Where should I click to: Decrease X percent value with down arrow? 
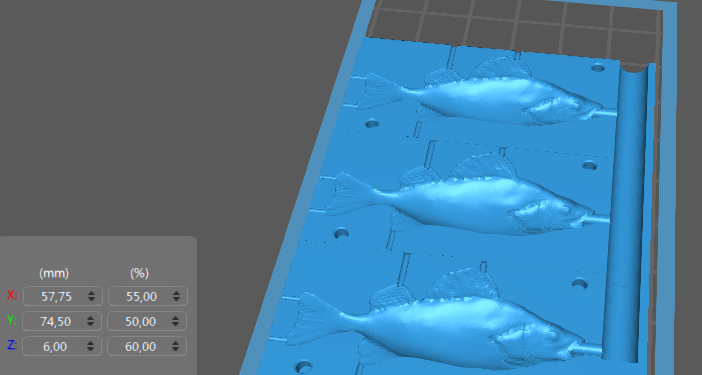(176, 299)
